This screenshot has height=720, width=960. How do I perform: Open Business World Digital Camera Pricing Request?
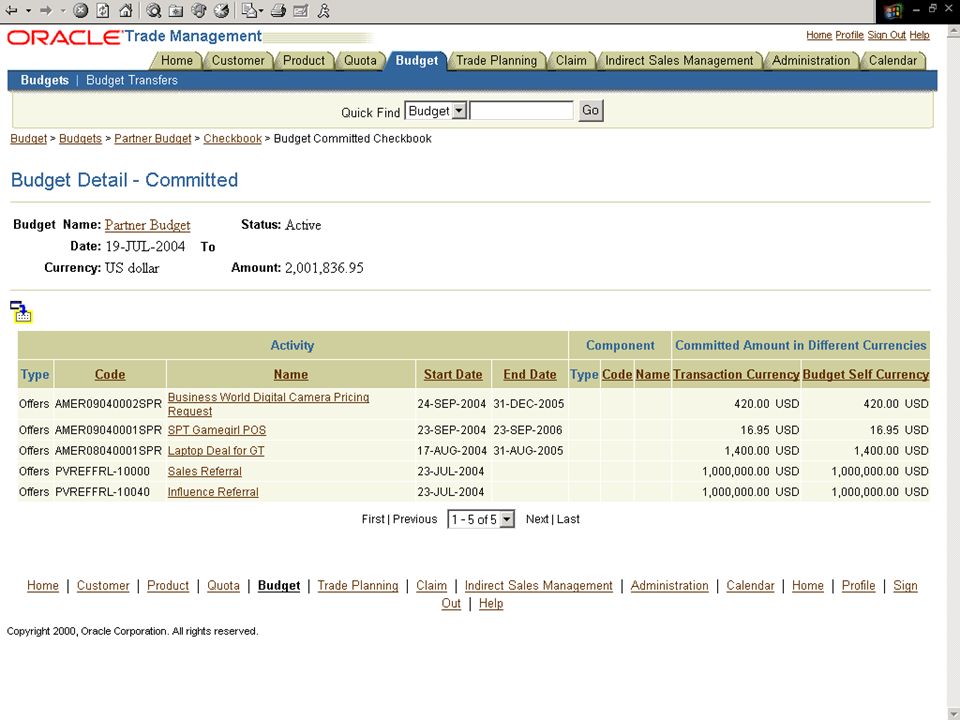(268, 404)
